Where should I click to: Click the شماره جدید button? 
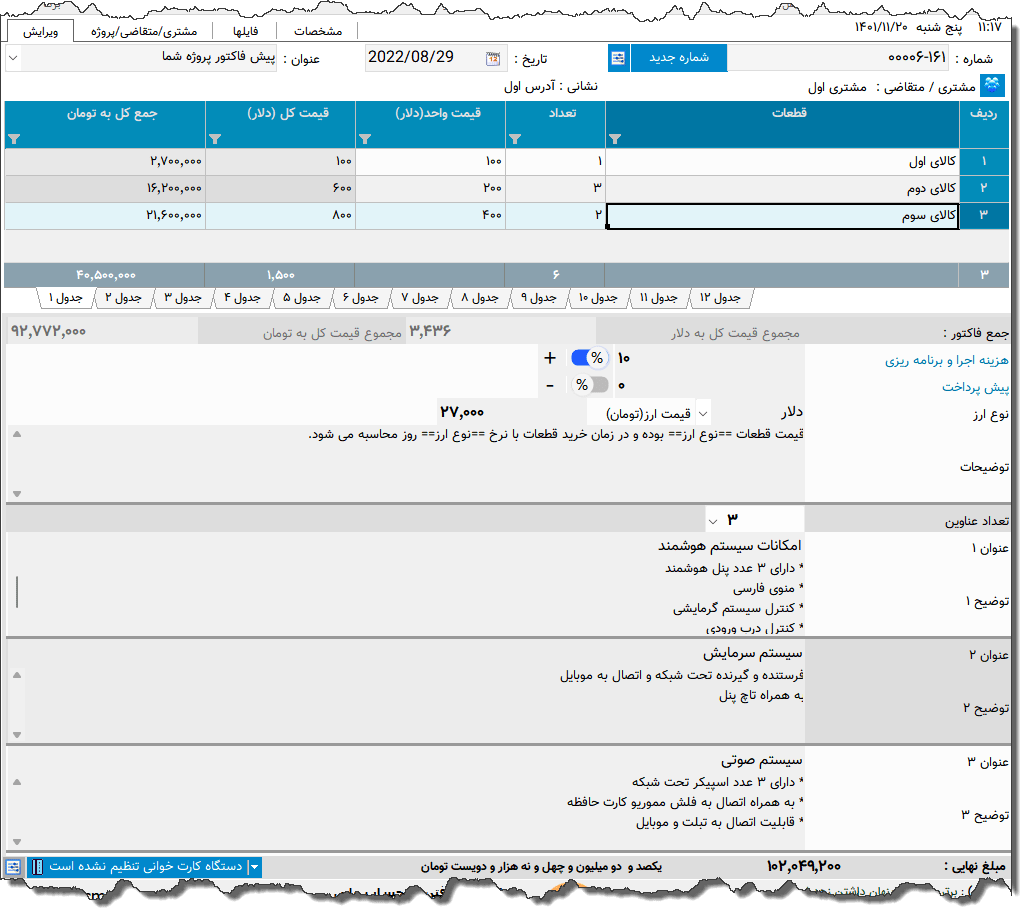point(682,58)
